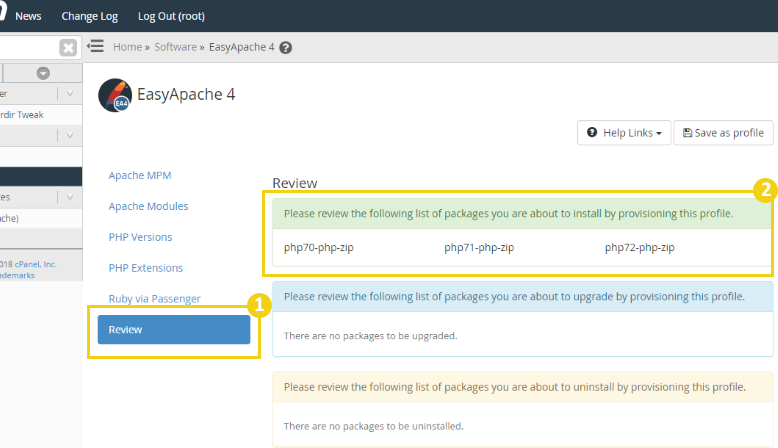Select the dark highlighted sidebar row
The image size is (778, 448).
[x=41, y=177]
